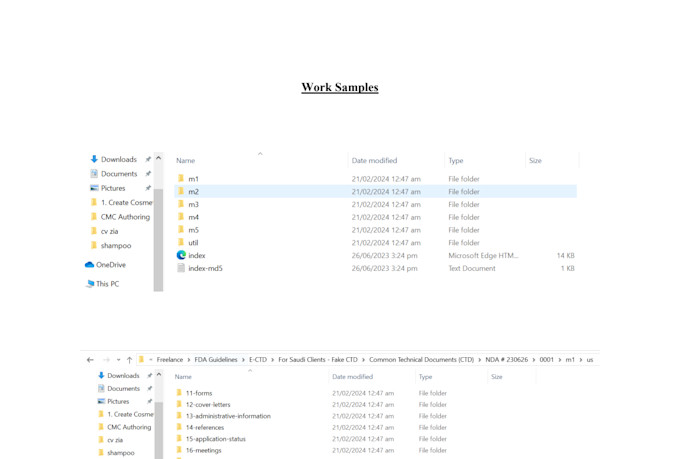Screen dimensions: 680x459
Task: Open the index-md5 text document
Action: [205, 268]
